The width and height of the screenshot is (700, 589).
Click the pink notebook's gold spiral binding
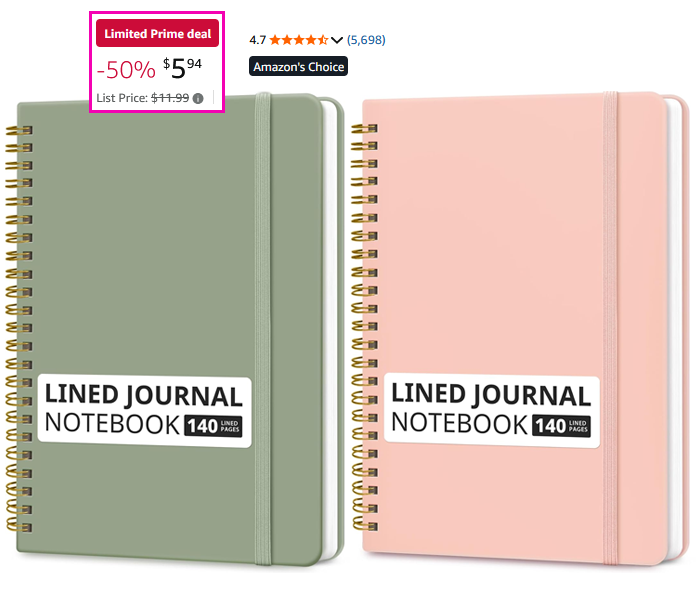coord(365,327)
